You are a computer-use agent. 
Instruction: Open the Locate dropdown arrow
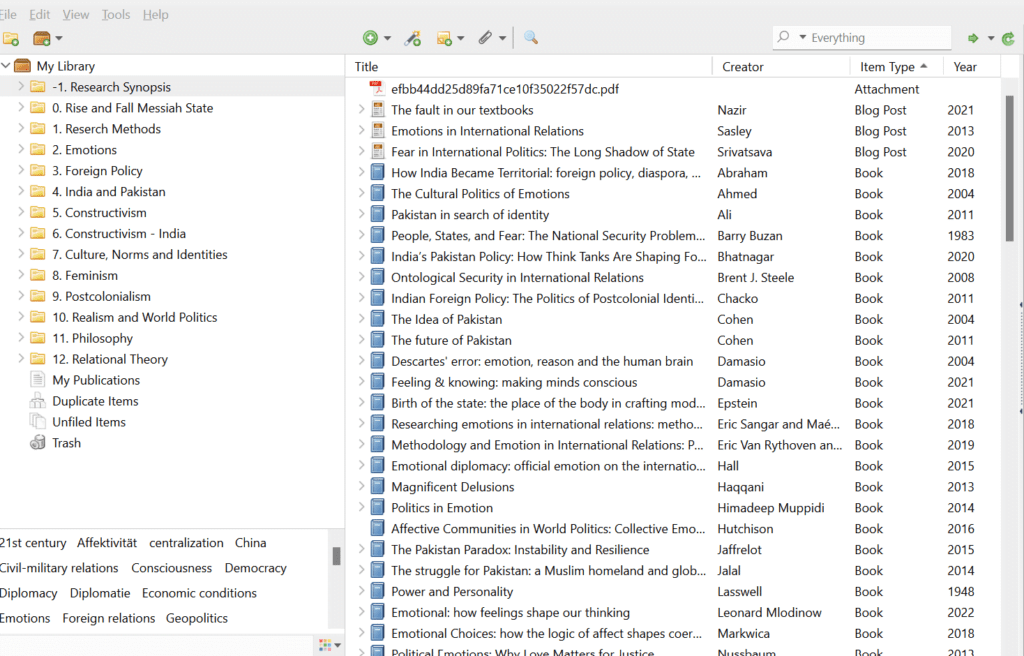pos(991,39)
